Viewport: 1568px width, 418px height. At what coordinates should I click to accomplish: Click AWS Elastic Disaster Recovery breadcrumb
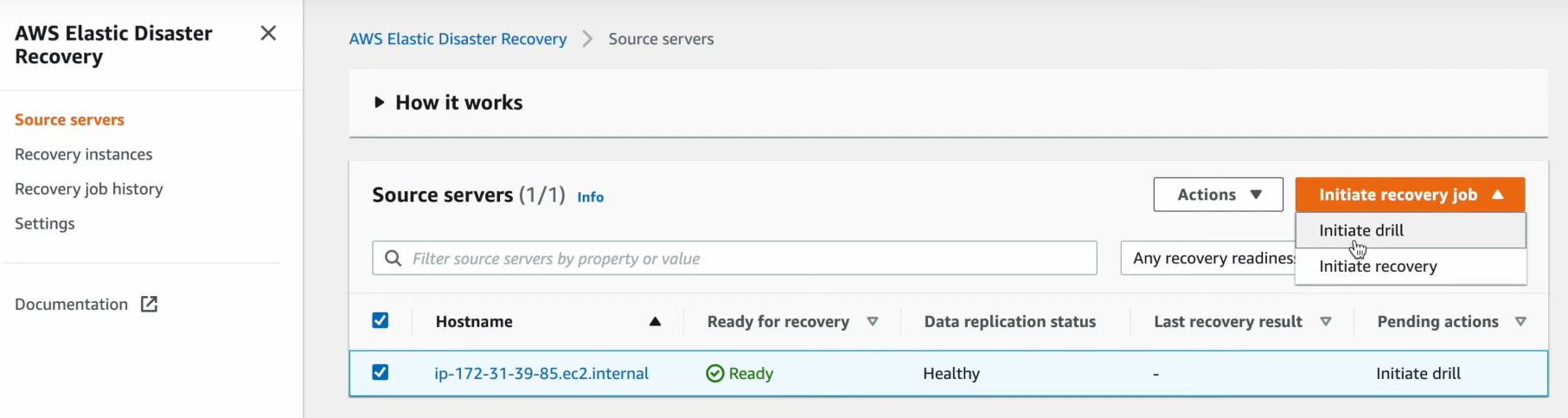[458, 39]
